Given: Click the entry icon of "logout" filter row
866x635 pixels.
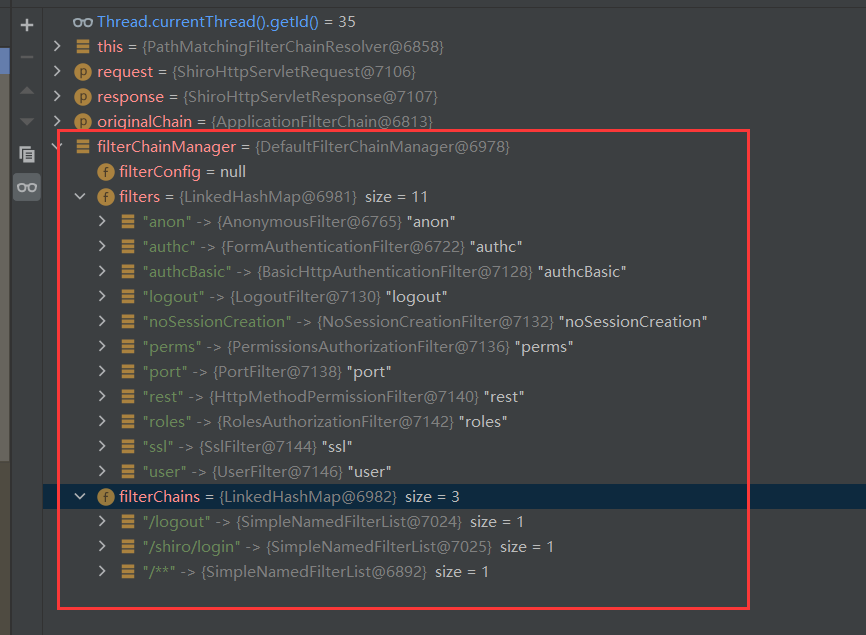Looking at the screenshot, I should click(x=128, y=297).
